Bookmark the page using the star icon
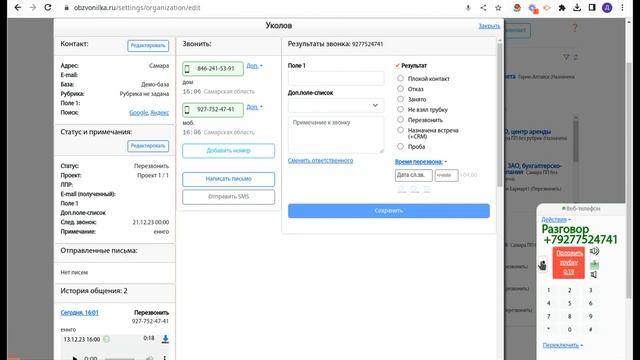This screenshot has height=360, width=640. 498,7
